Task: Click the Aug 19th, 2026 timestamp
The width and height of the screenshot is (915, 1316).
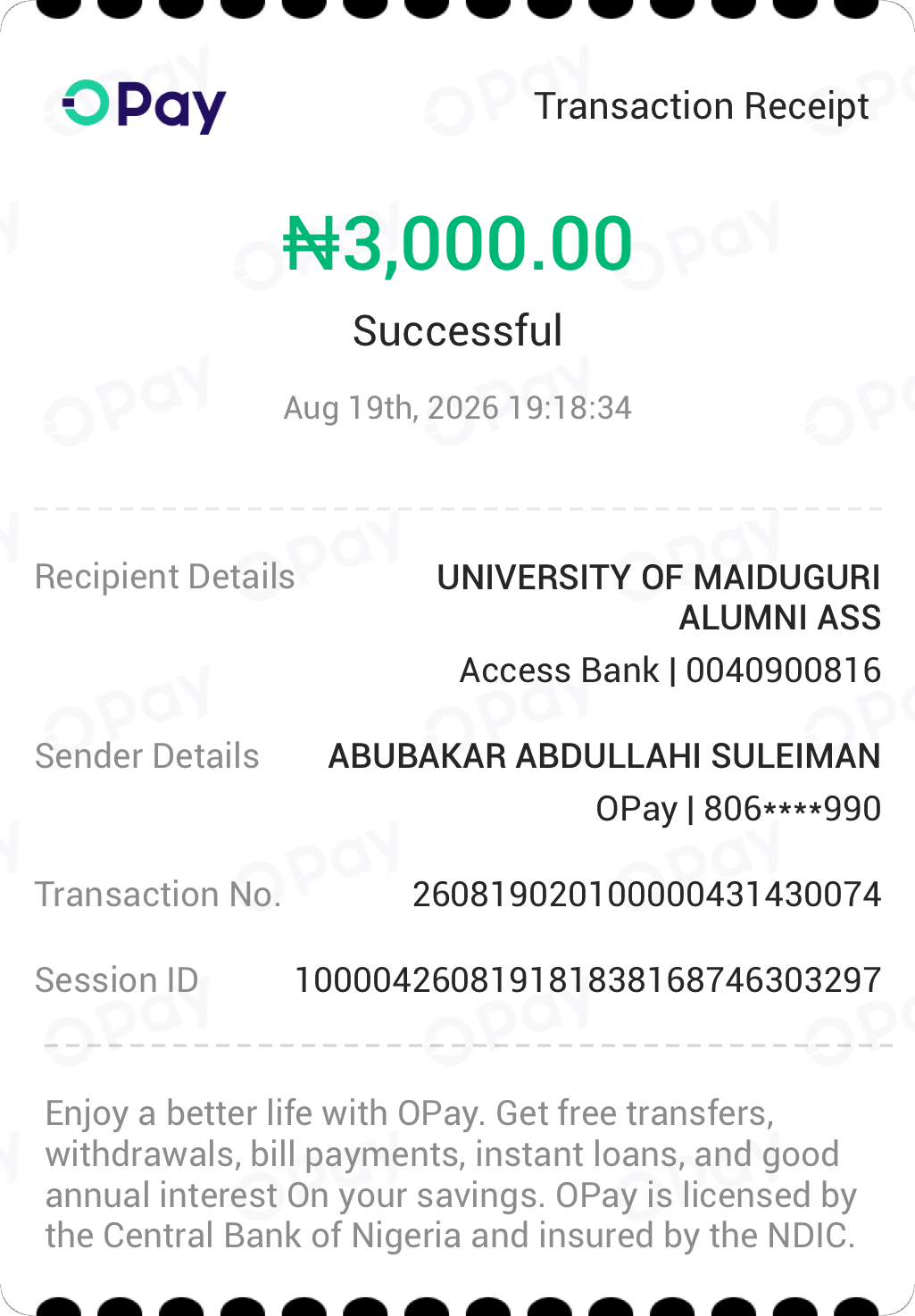Action: 457,408
